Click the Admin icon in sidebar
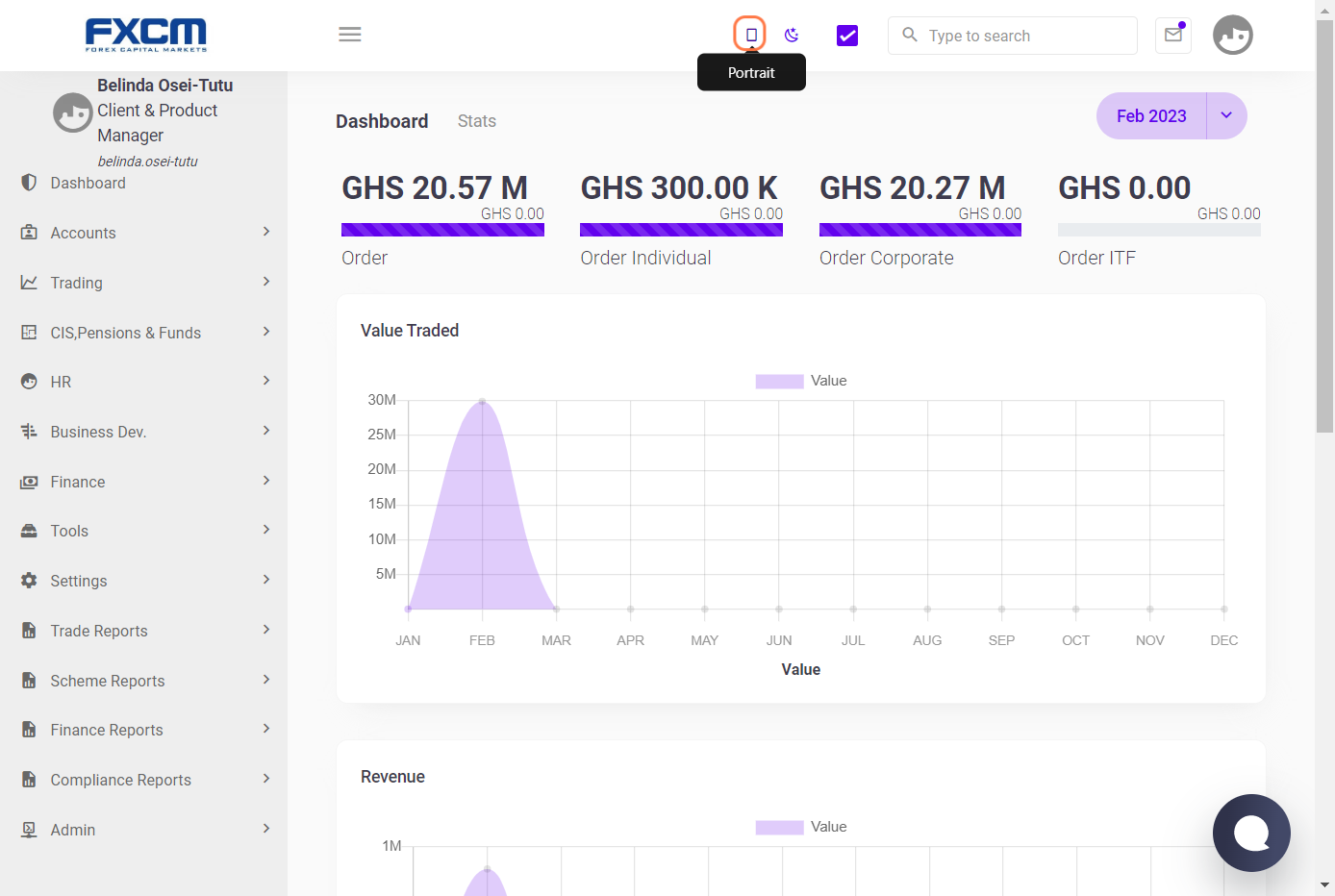Image resolution: width=1335 pixels, height=896 pixels. coord(29,830)
